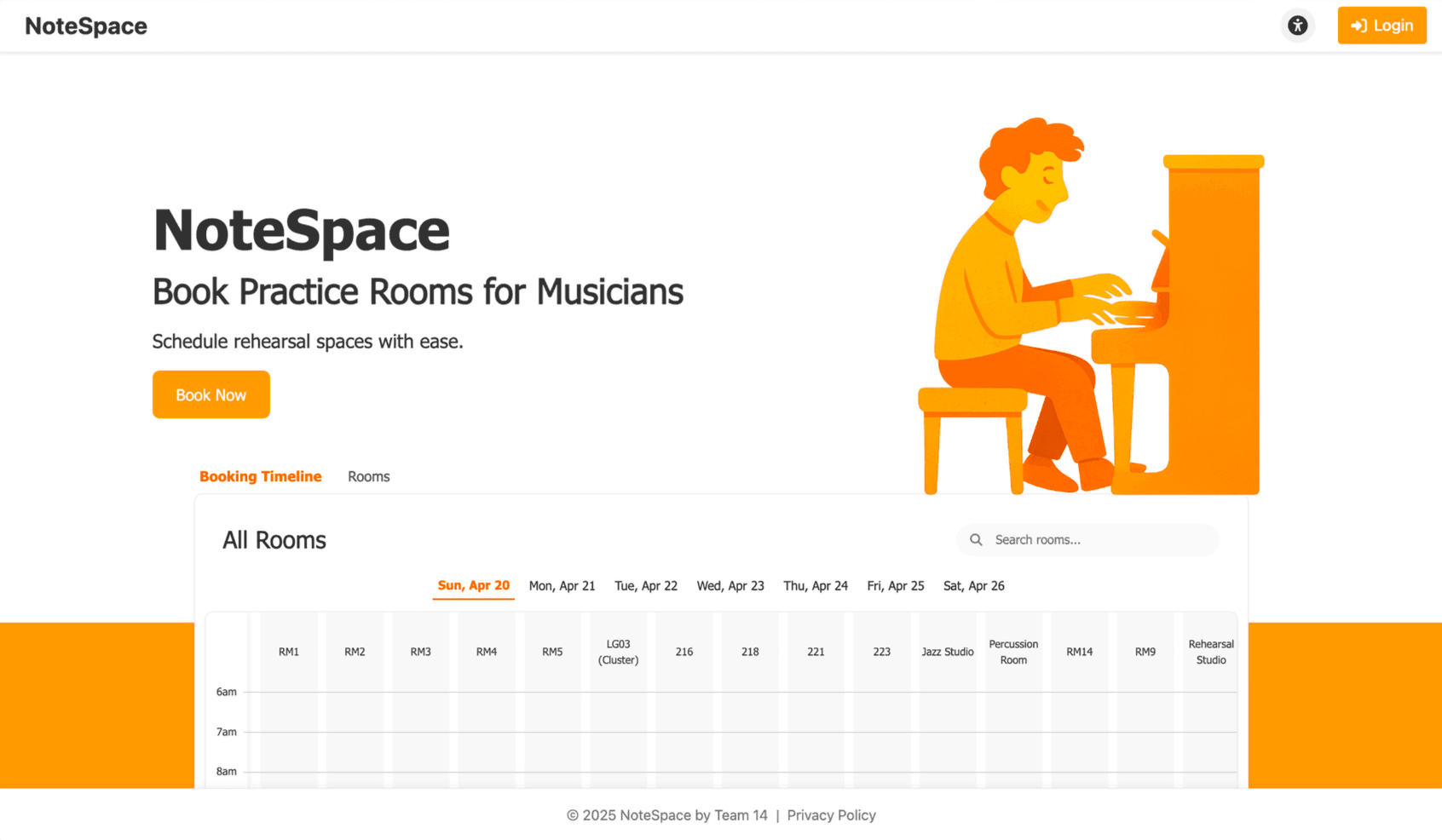Switch to Wed, Apr 23 date

pyautogui.click(x=730, y=586)
